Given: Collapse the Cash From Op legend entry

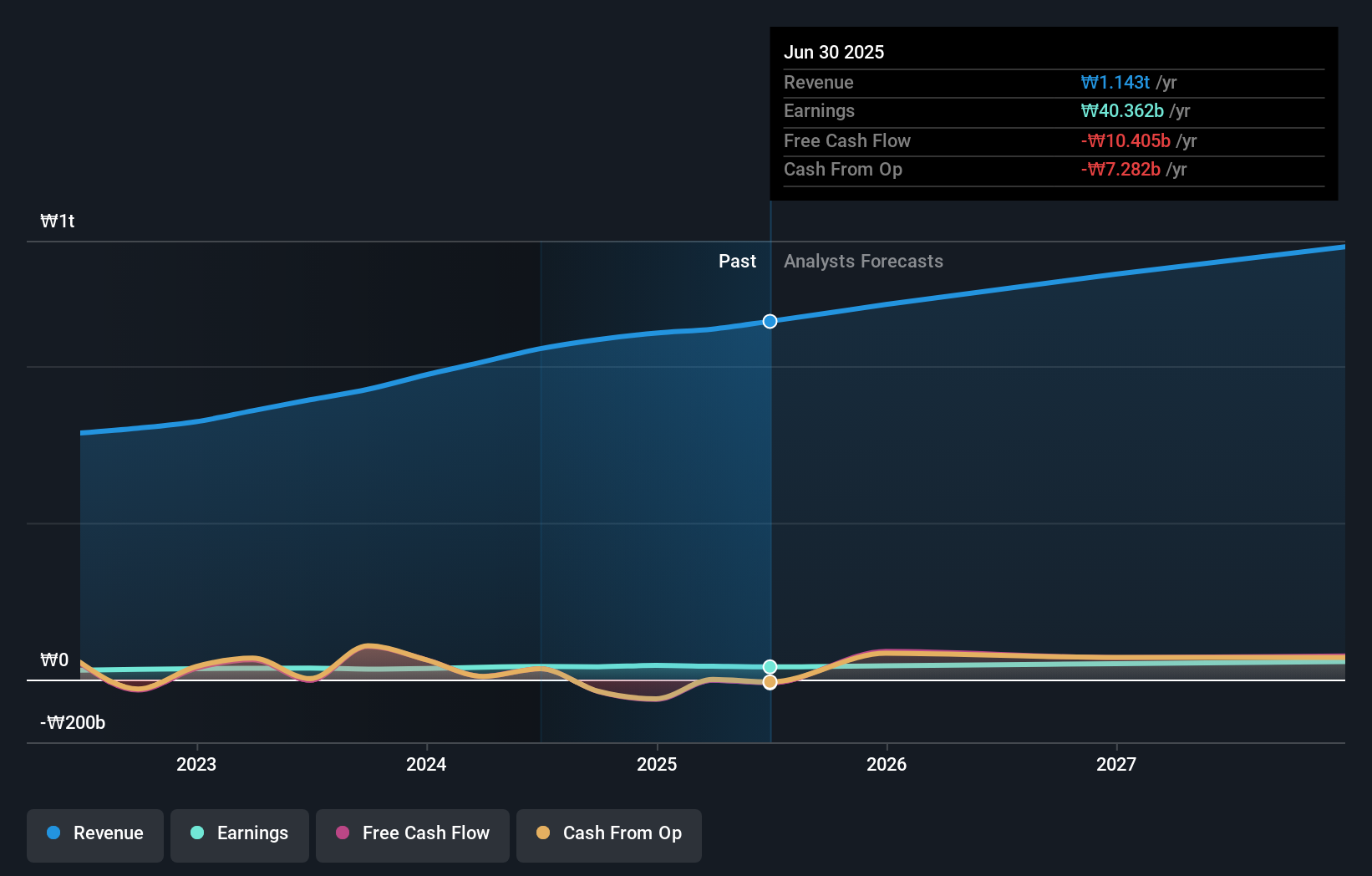Looking at the screenshot, I should tap(608, 833).
